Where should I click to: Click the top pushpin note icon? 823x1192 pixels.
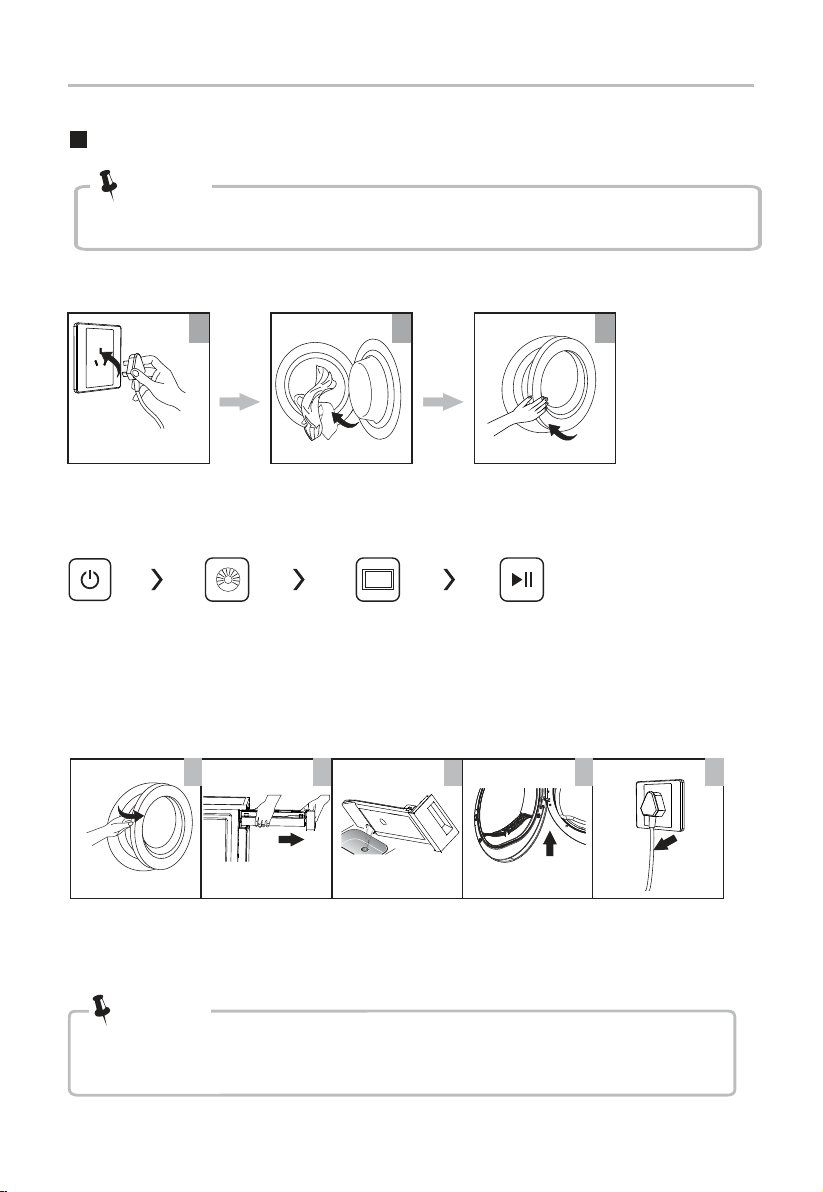pos(109,184)
